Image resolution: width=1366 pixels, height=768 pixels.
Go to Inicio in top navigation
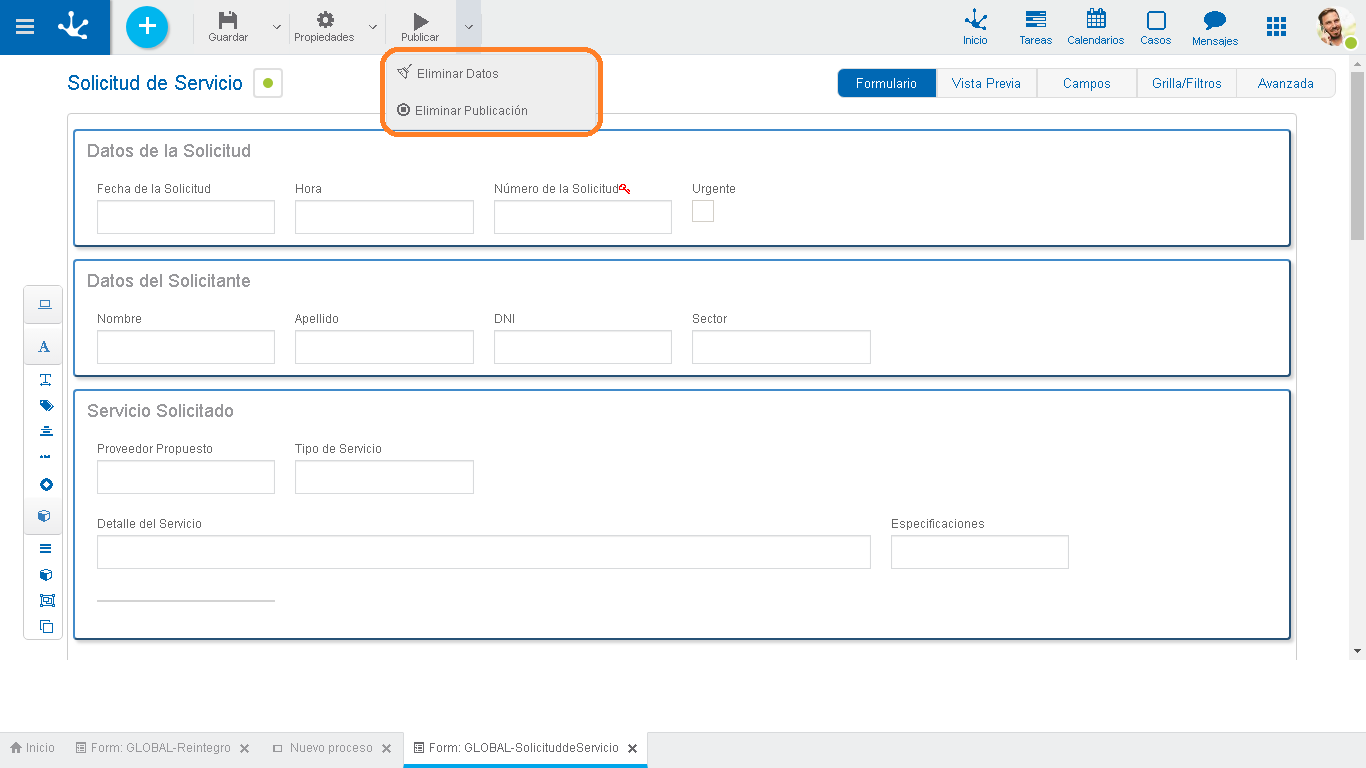[x=975, y=28]
